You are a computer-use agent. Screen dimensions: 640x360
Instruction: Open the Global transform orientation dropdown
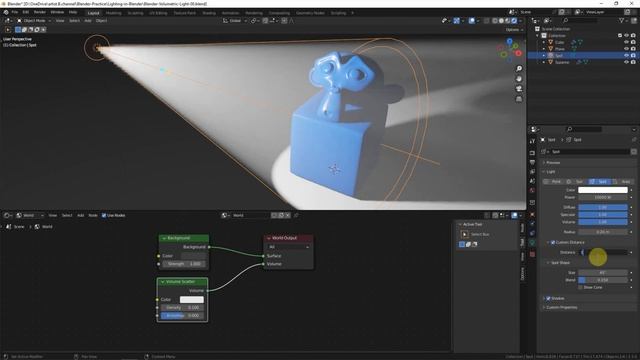235,20
